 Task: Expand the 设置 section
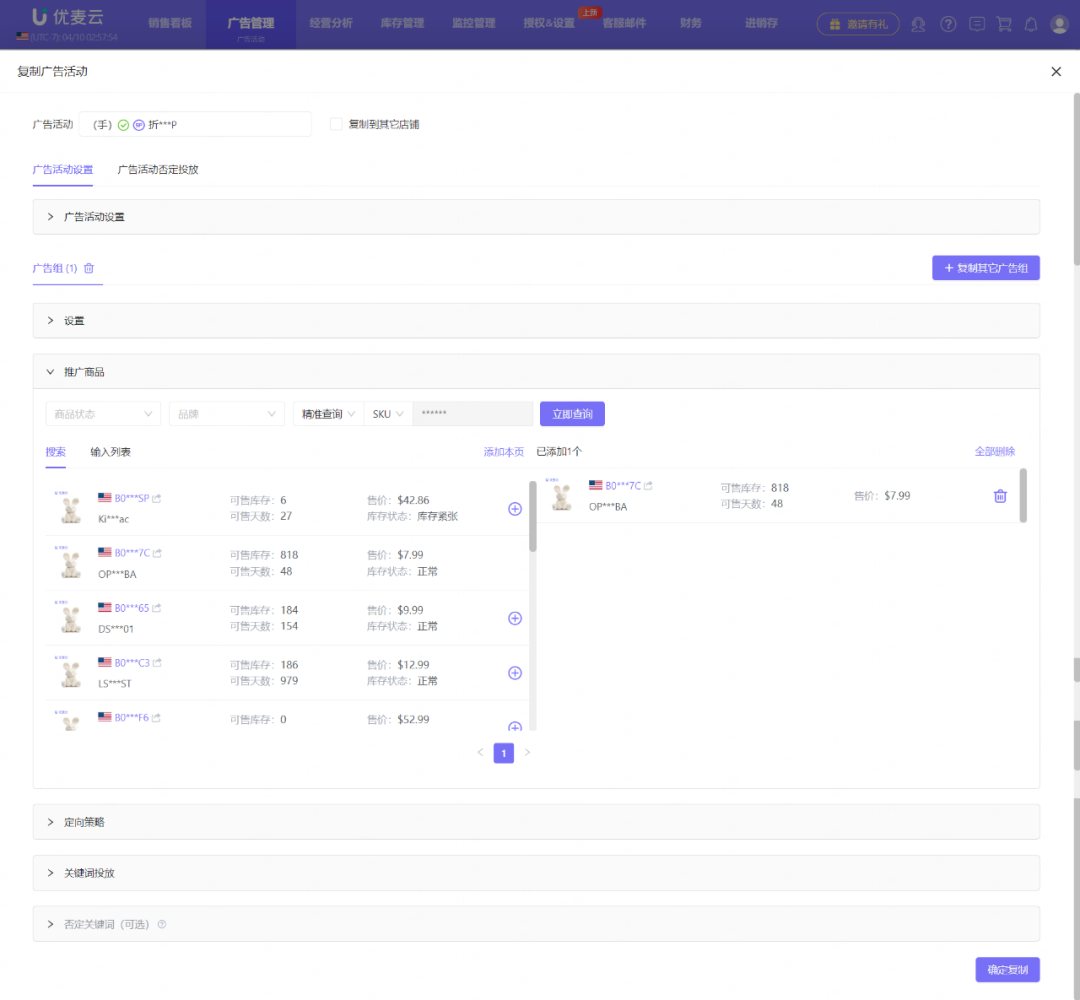coord(536,321)
